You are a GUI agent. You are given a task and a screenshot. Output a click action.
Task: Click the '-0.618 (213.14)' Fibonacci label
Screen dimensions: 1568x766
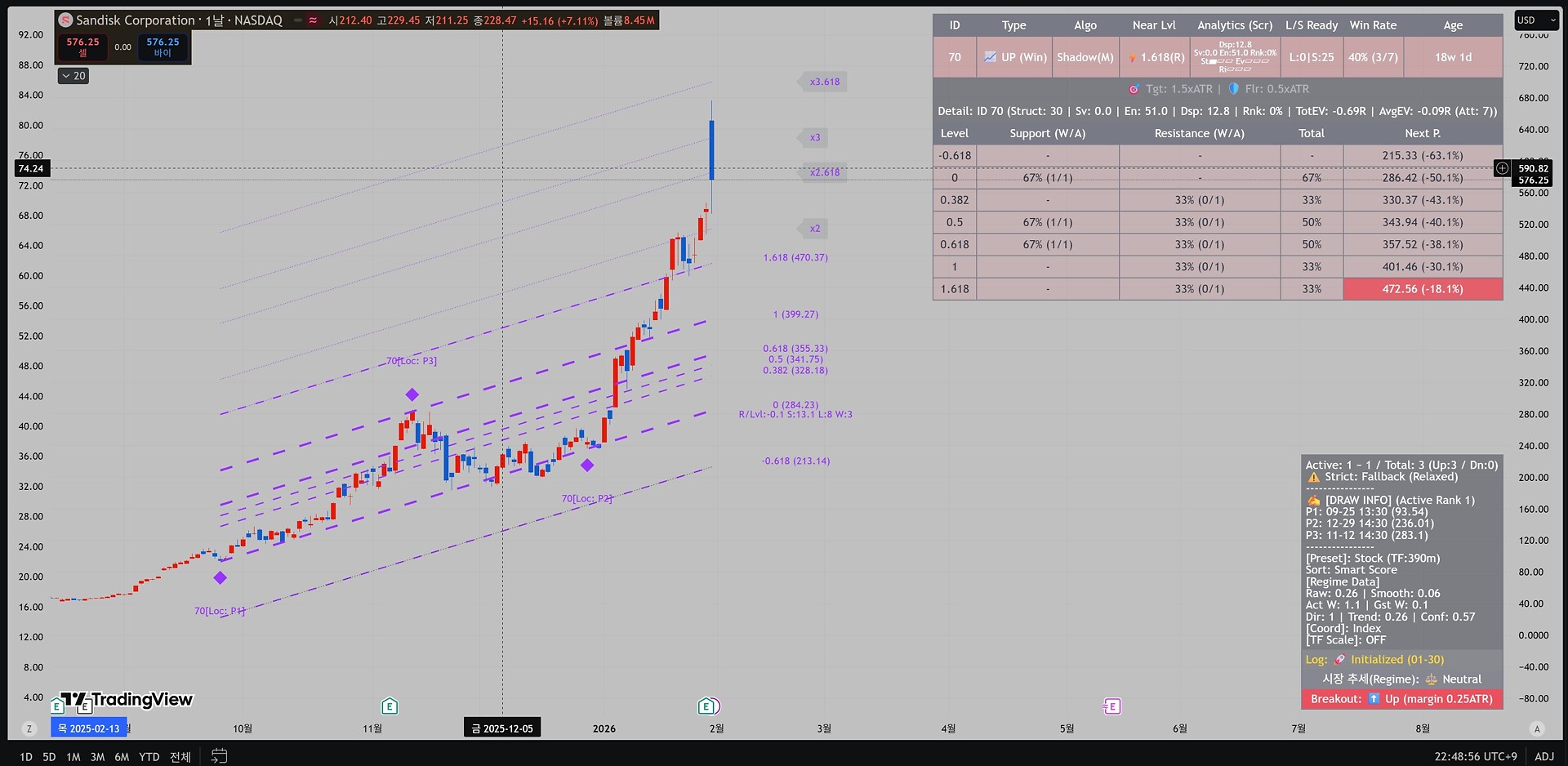[795, 461]
